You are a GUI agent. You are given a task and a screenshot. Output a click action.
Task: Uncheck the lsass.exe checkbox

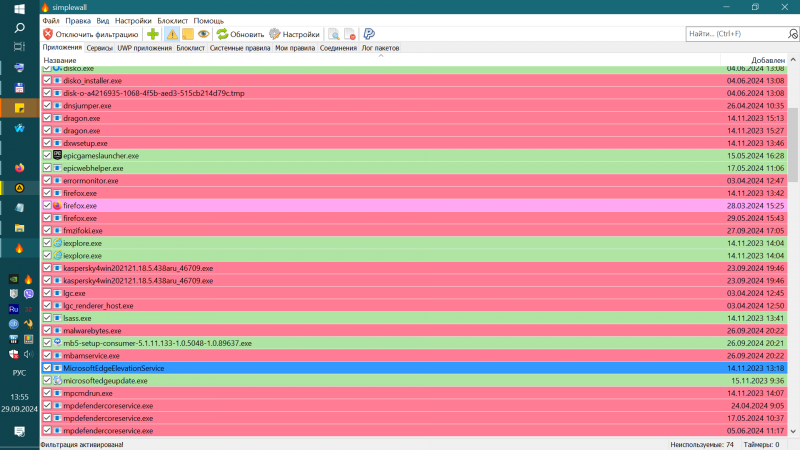47,318
